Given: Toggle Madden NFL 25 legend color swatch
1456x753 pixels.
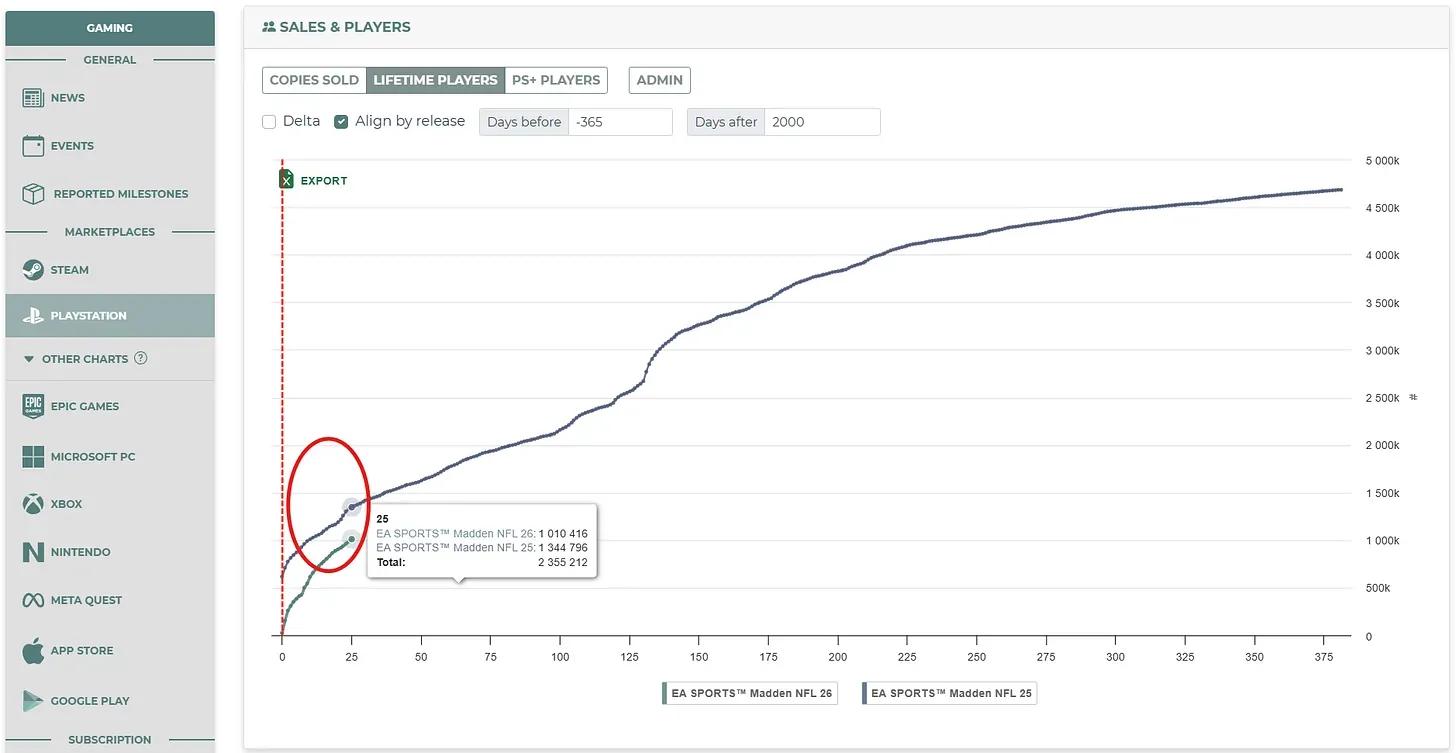Looking at the screenshot, I should tap(865, 693).
